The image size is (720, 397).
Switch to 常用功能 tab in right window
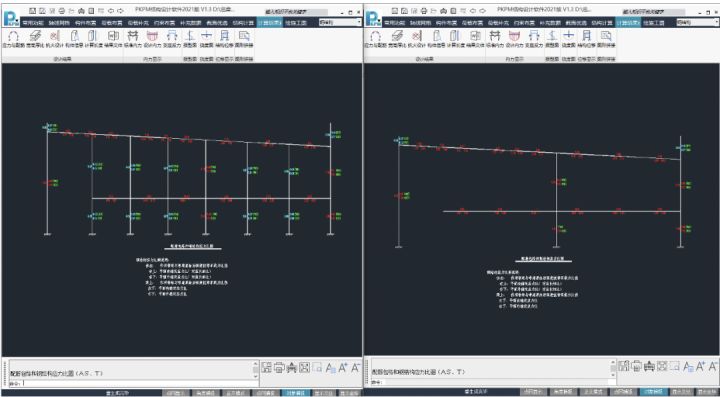click(x=394, y=22)
